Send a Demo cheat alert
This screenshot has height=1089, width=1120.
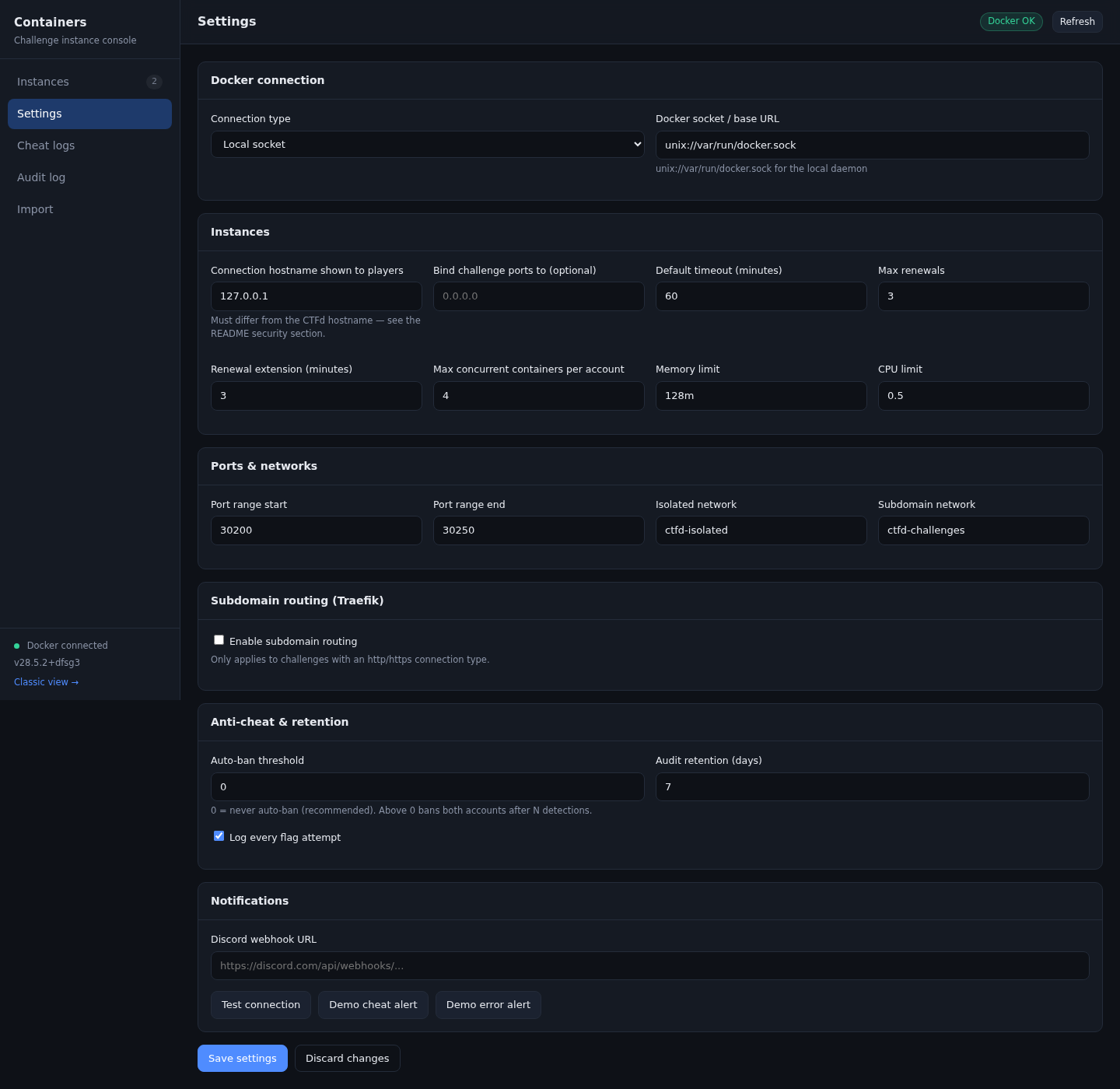373,1005
